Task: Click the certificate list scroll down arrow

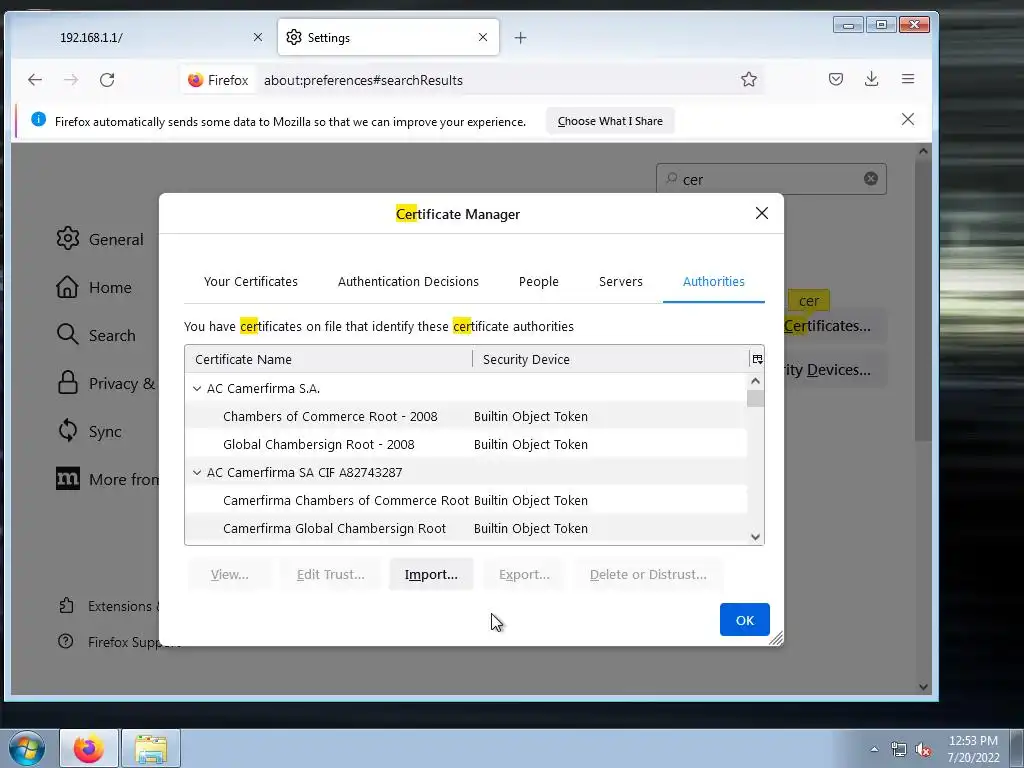Action: pos(756,537)
